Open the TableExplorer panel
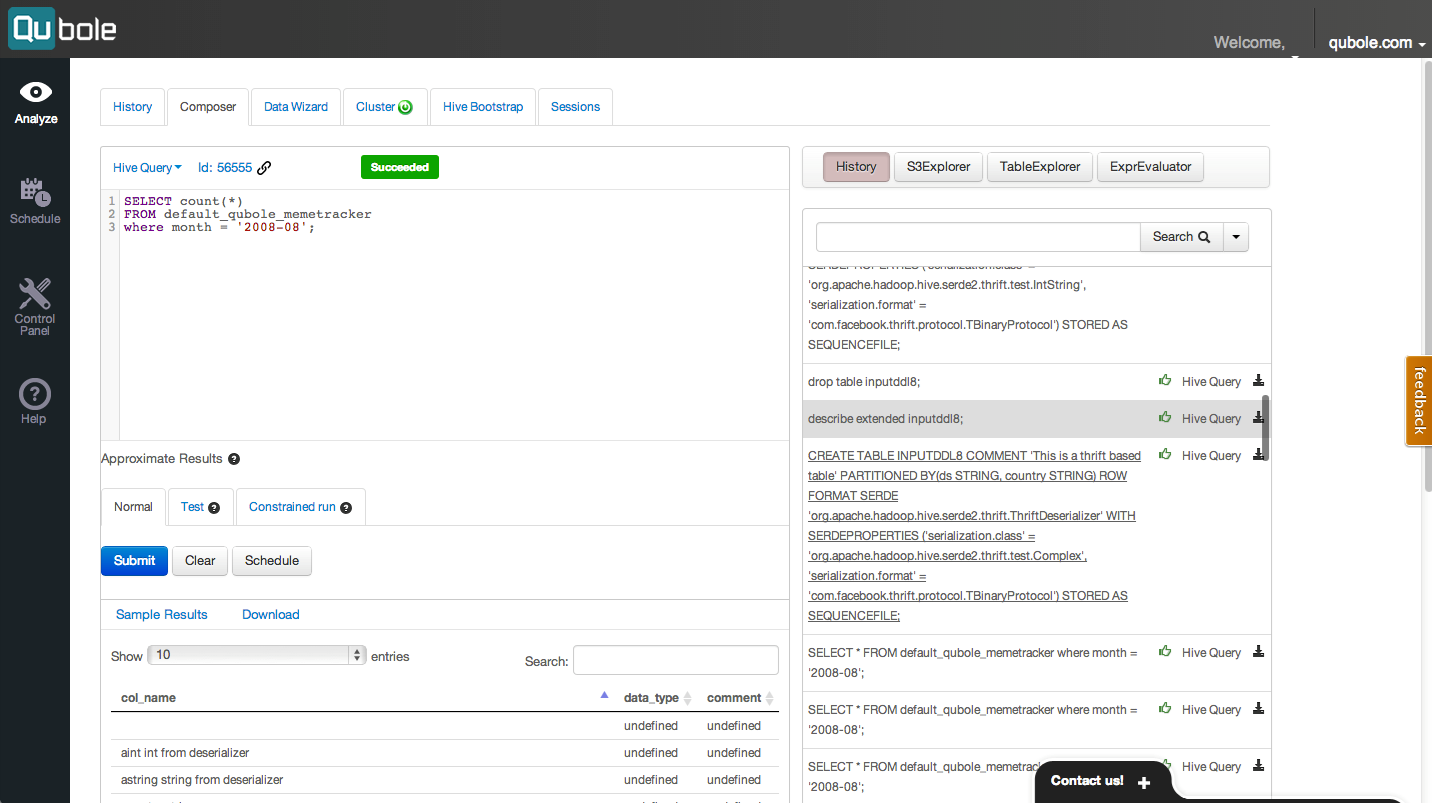1432x803 pixels. coord(1040,167)
